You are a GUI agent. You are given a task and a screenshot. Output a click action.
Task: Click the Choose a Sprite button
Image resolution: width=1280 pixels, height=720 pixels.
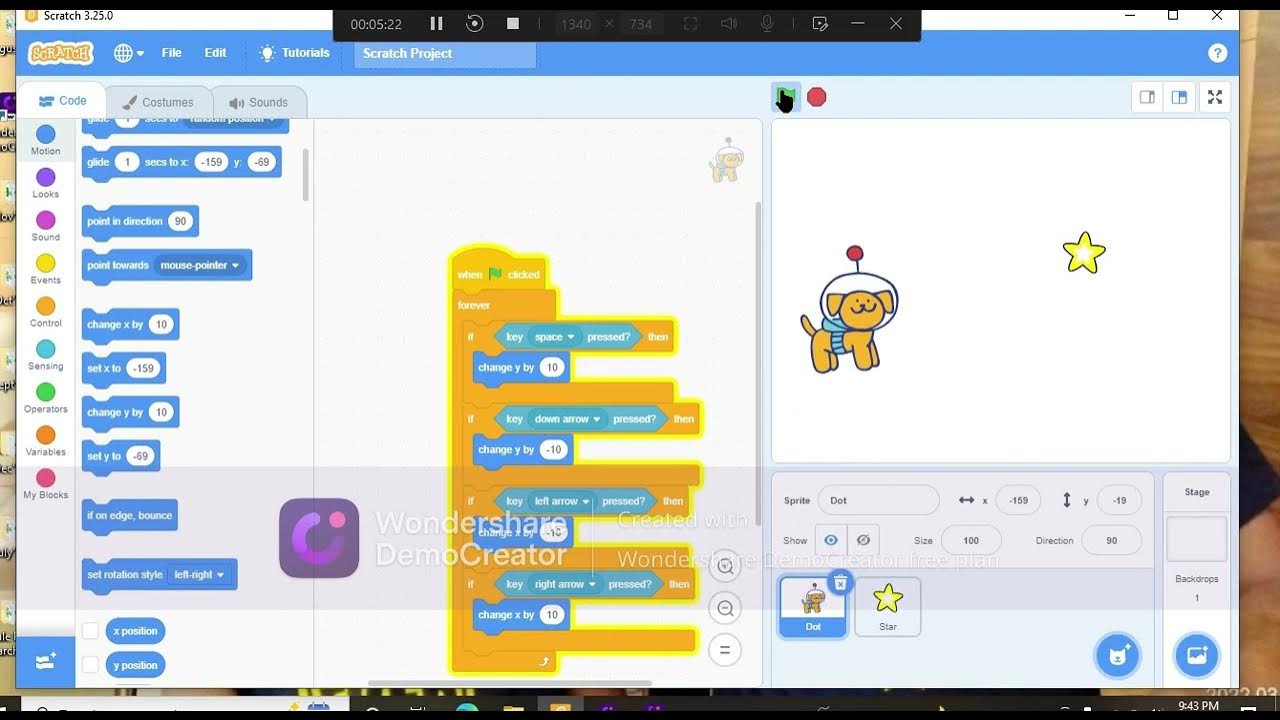(1119, 655)
